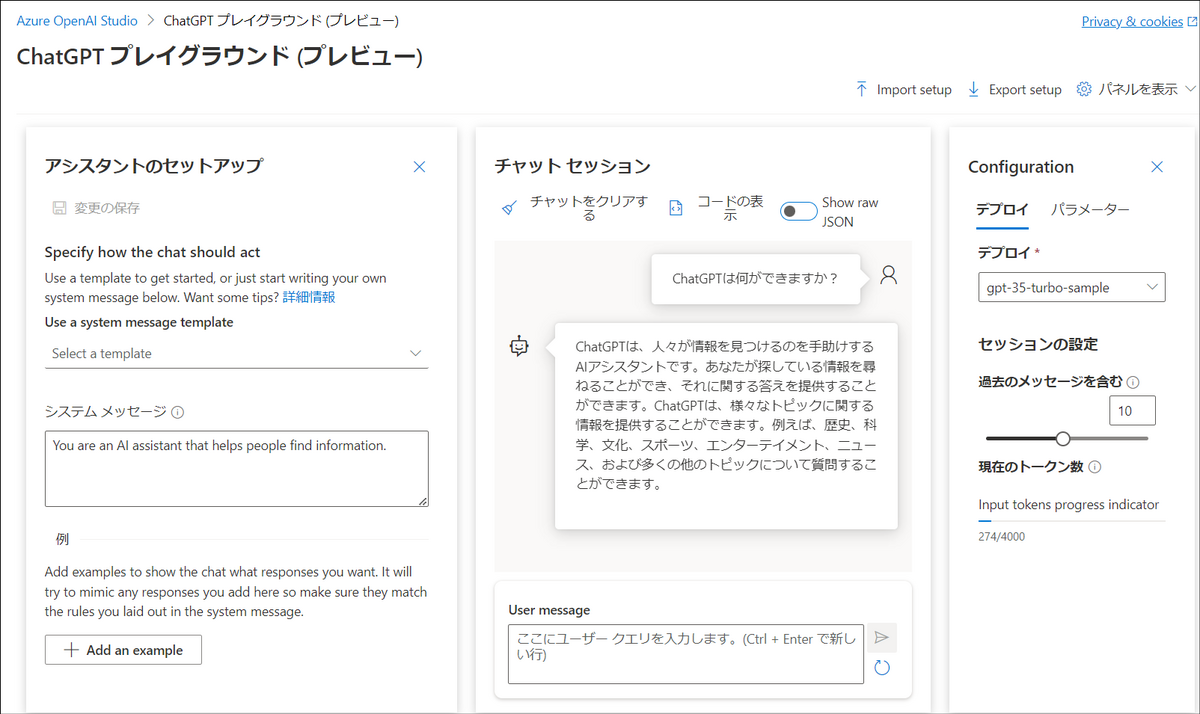Click the past messages number field showing 10

point(1132,411)
